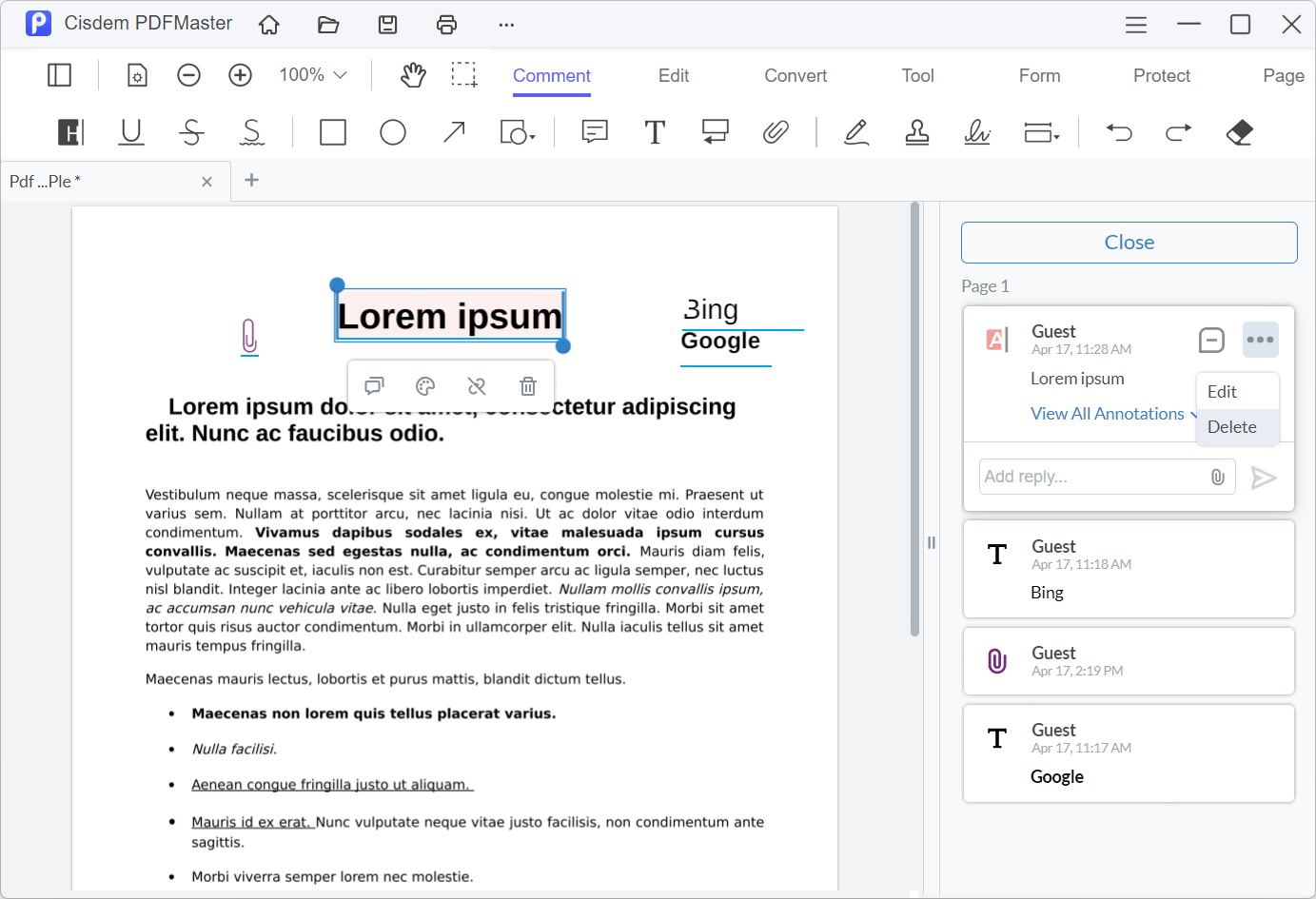This screenshot has width=1316, height=899.
Task: Select the Text box T tool
Action: (655, 132)
